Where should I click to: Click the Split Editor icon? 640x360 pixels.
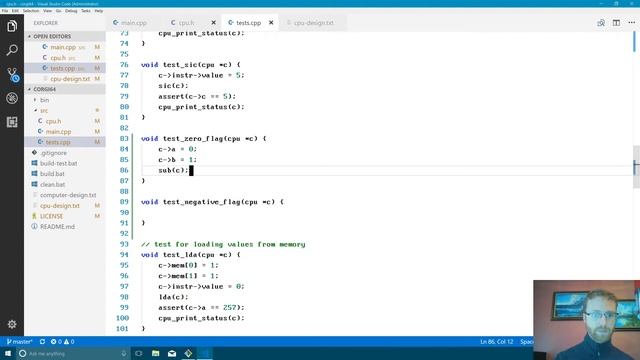click(616, 23)
